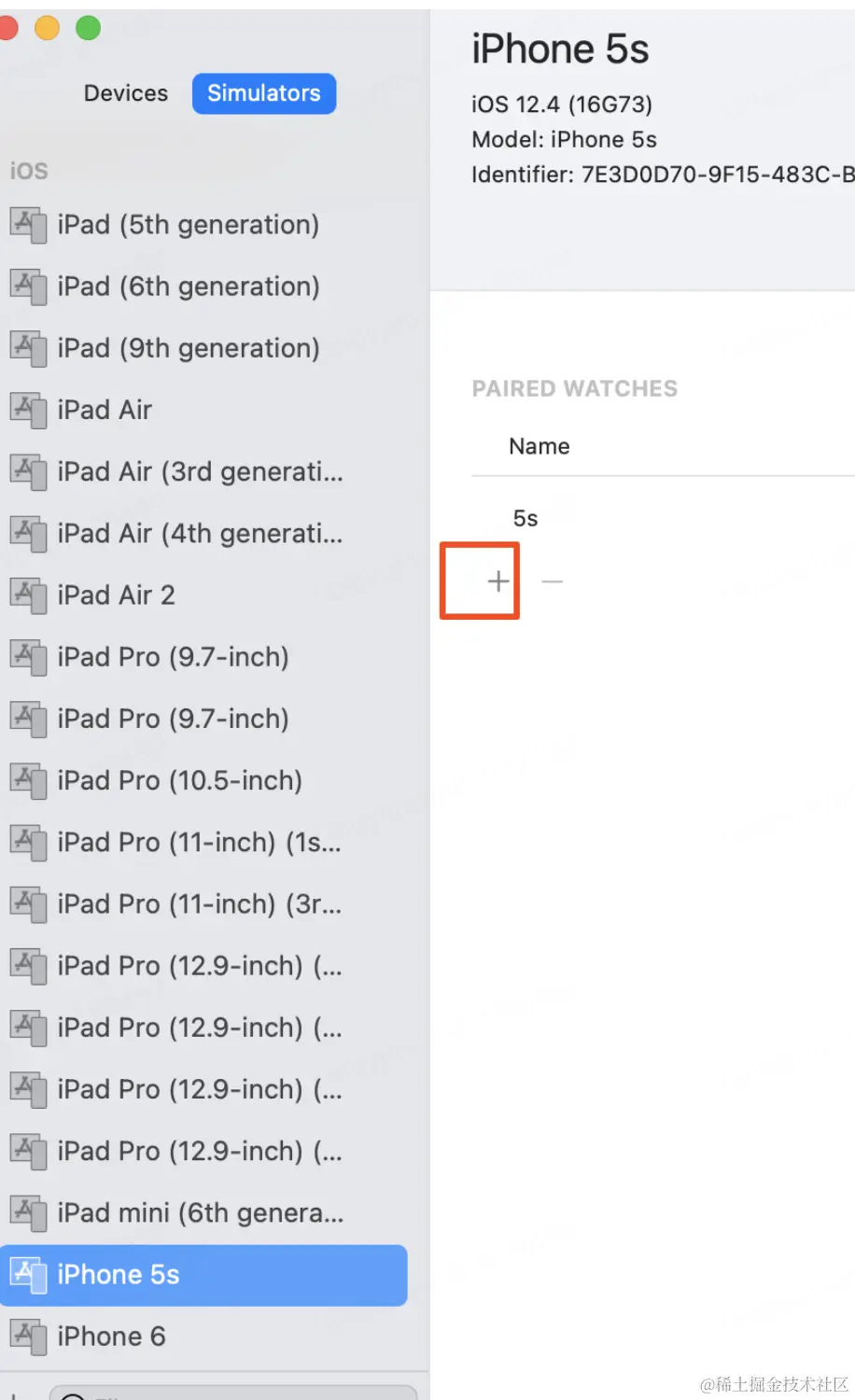Click the icon beside iPad Pro (11-inch) (3r...
855x1400 pixels.
click(x=28, y=903)
